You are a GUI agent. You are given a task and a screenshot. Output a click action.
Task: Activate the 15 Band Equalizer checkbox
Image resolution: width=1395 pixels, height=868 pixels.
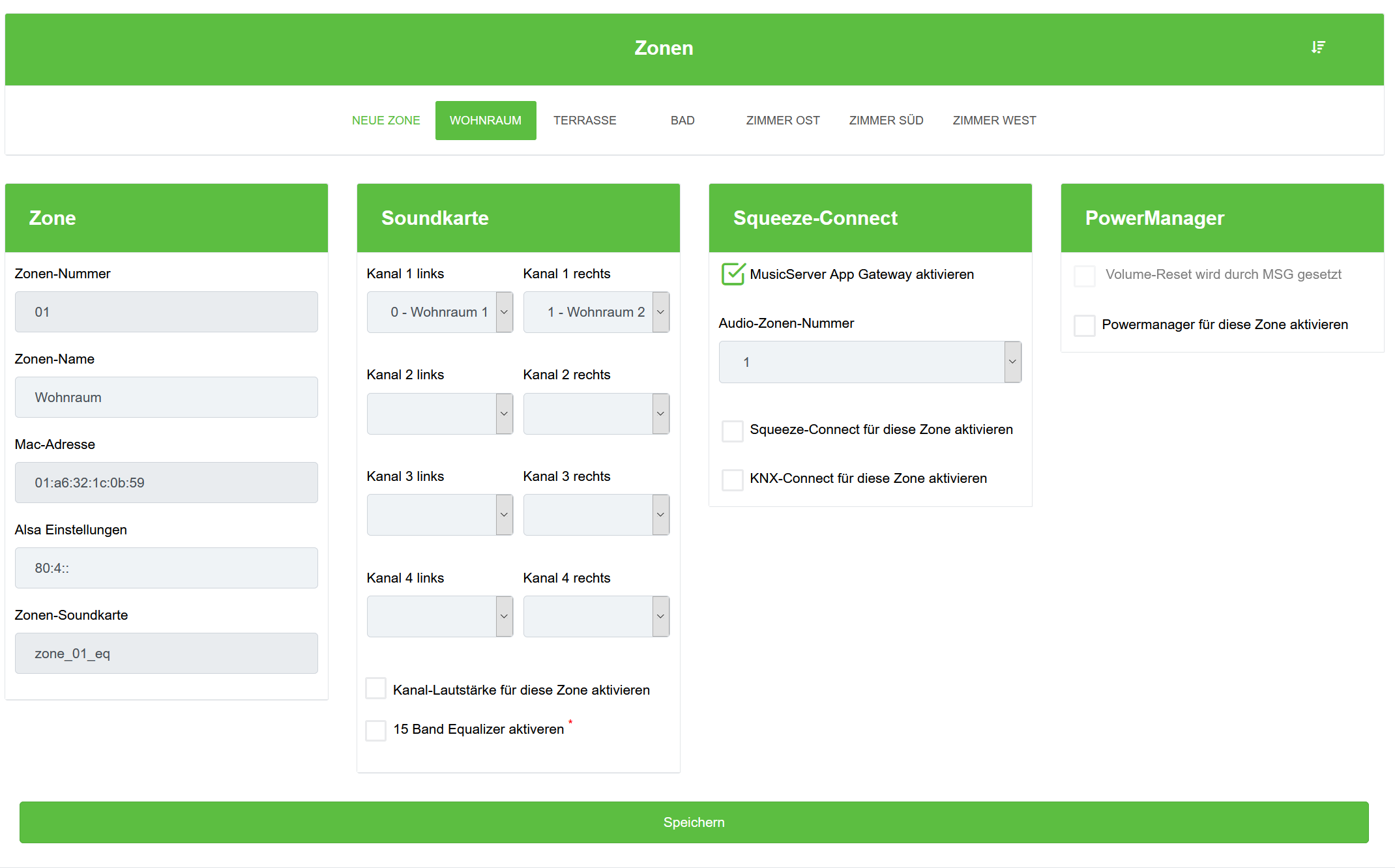(376, 730)
